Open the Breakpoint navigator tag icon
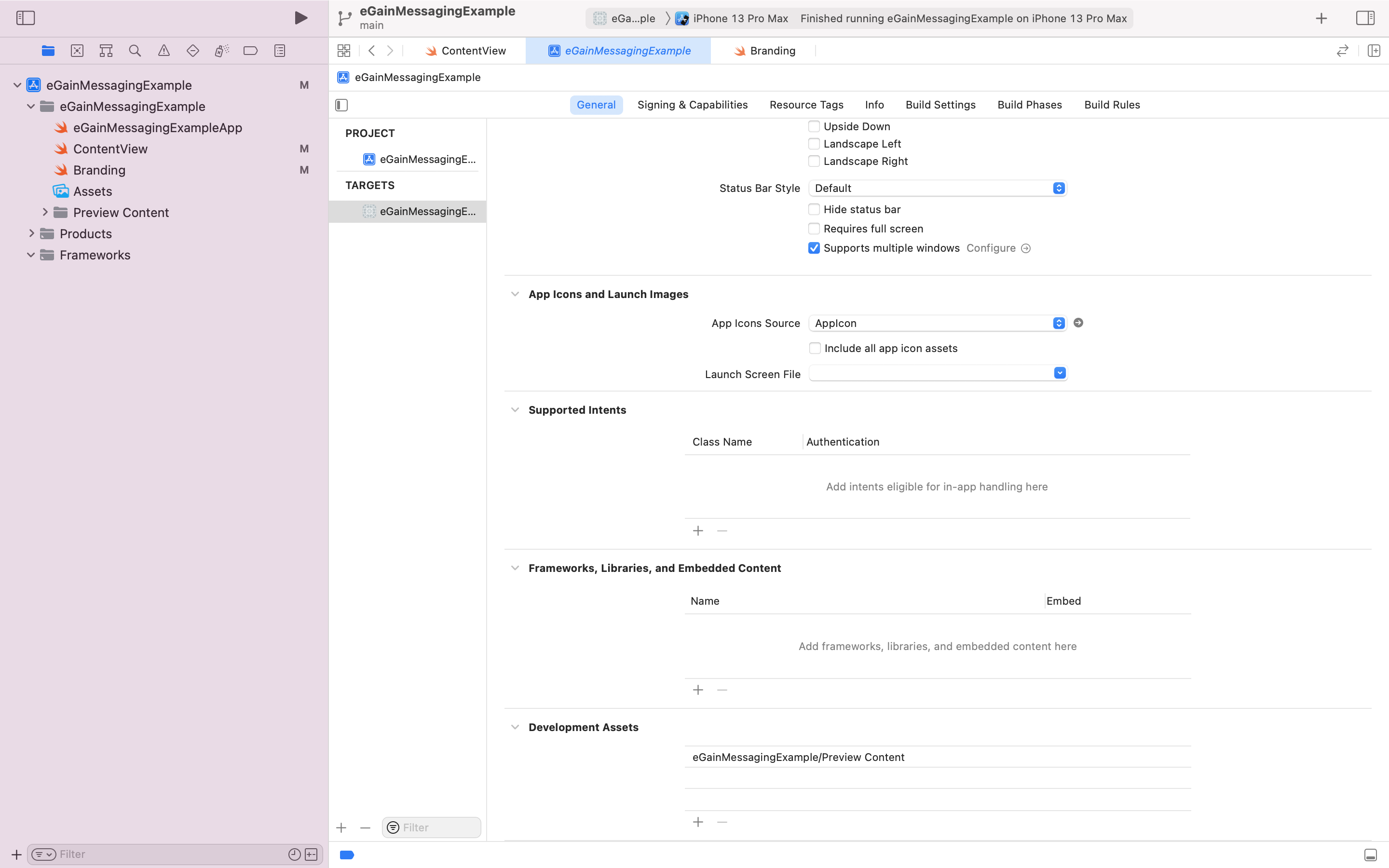The width and height of the screenshot is (1389, 868). (x=251, y=51)
